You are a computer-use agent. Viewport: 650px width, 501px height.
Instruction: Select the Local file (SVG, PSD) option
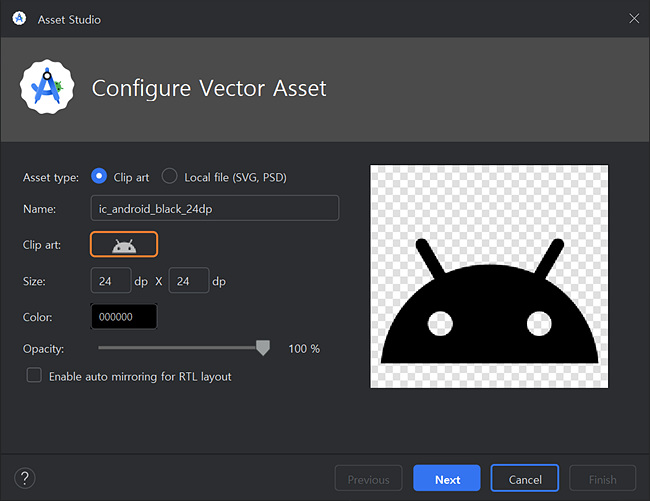(169, 176)
